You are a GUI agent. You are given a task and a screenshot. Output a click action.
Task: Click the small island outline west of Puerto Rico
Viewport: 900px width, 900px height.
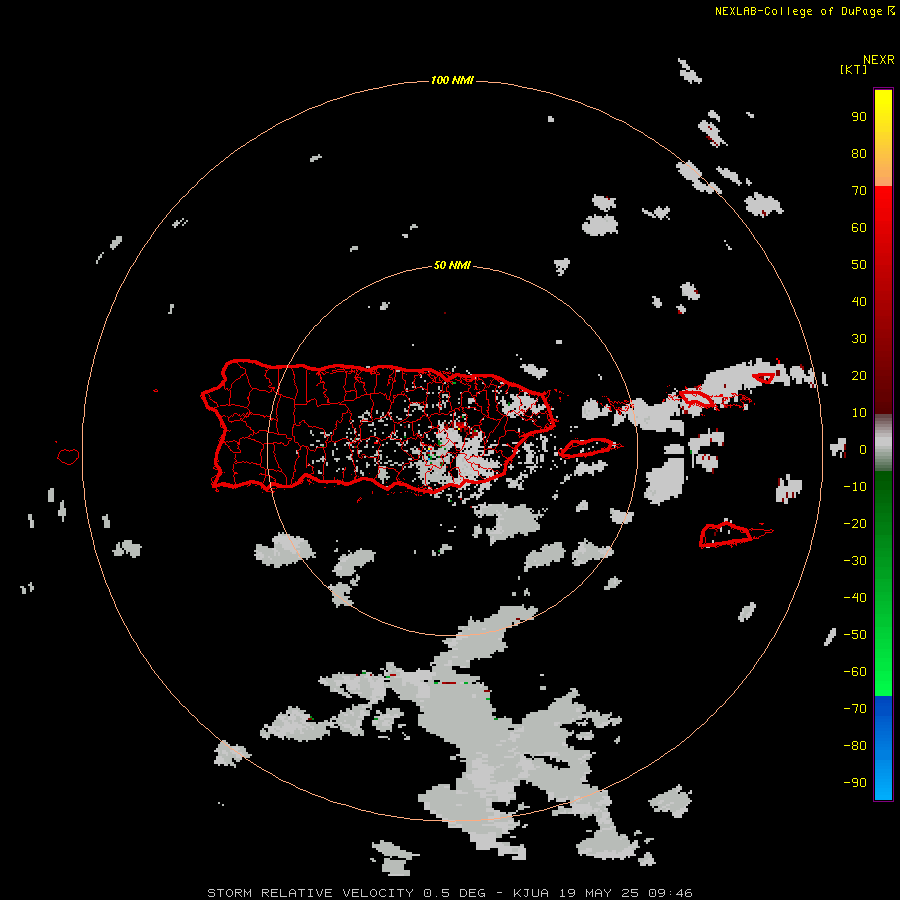pos(68,456)
